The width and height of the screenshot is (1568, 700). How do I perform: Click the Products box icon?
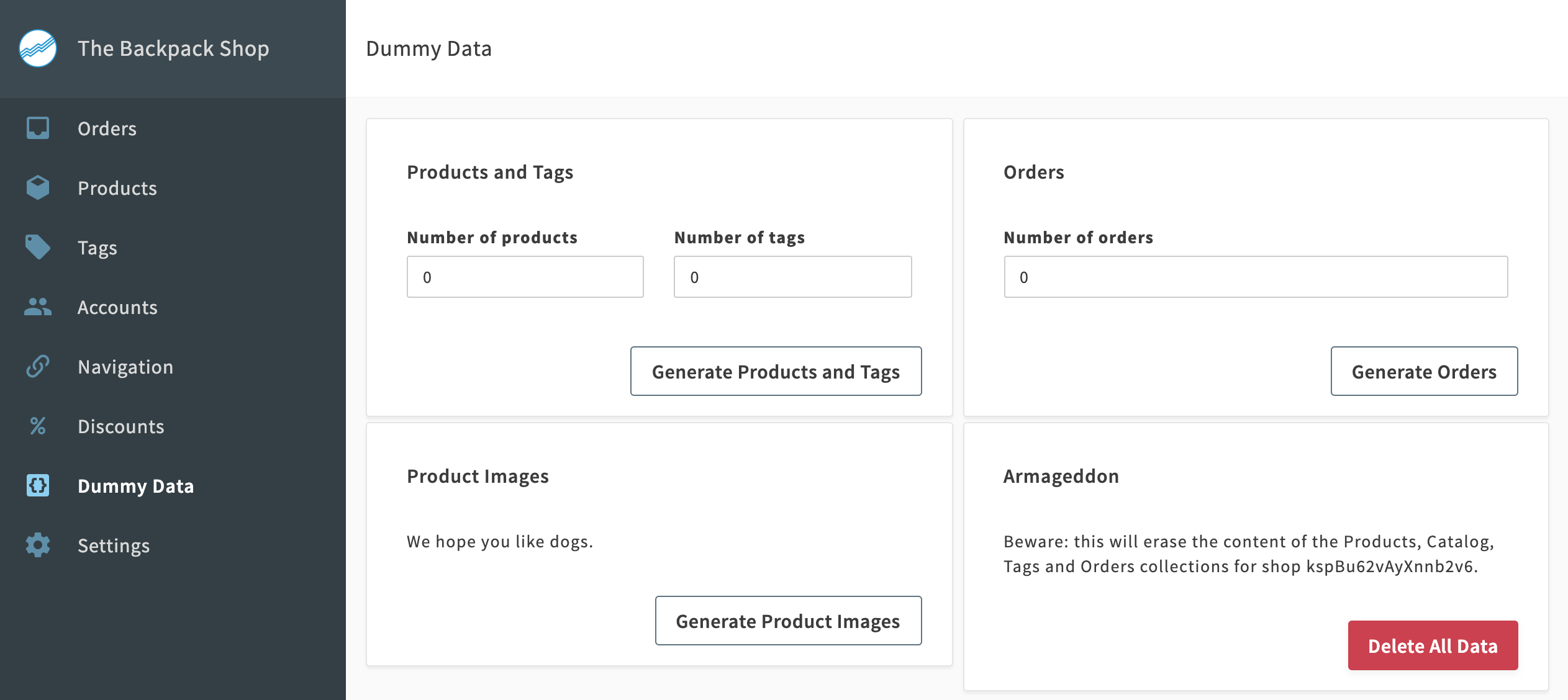[x=38, y=187]
